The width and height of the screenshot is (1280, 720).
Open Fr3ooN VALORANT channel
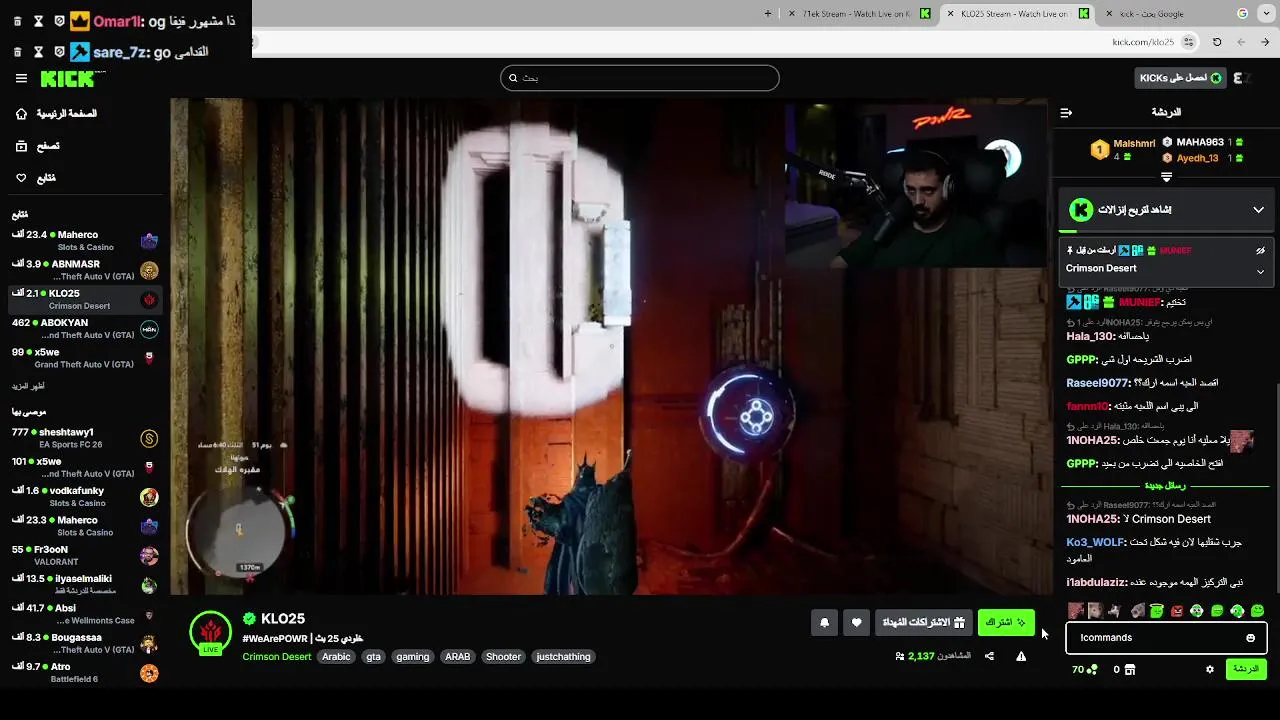click(86, 555)
